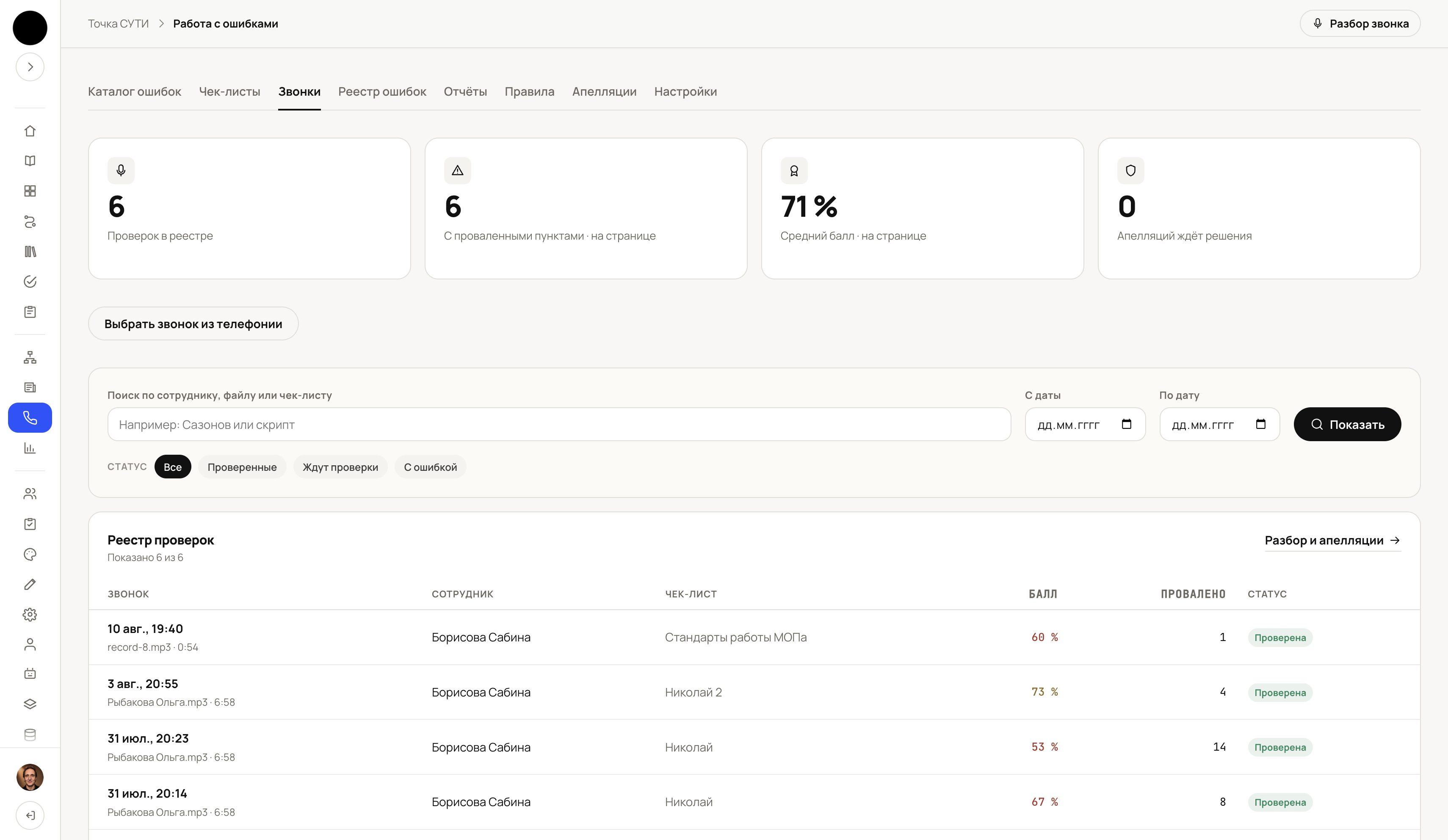Viewport: 1448px width, 840px height.
Task: Sort by the 'БАЛЛ' column header
Action: pyautogui.click(x=1042, y=594)
